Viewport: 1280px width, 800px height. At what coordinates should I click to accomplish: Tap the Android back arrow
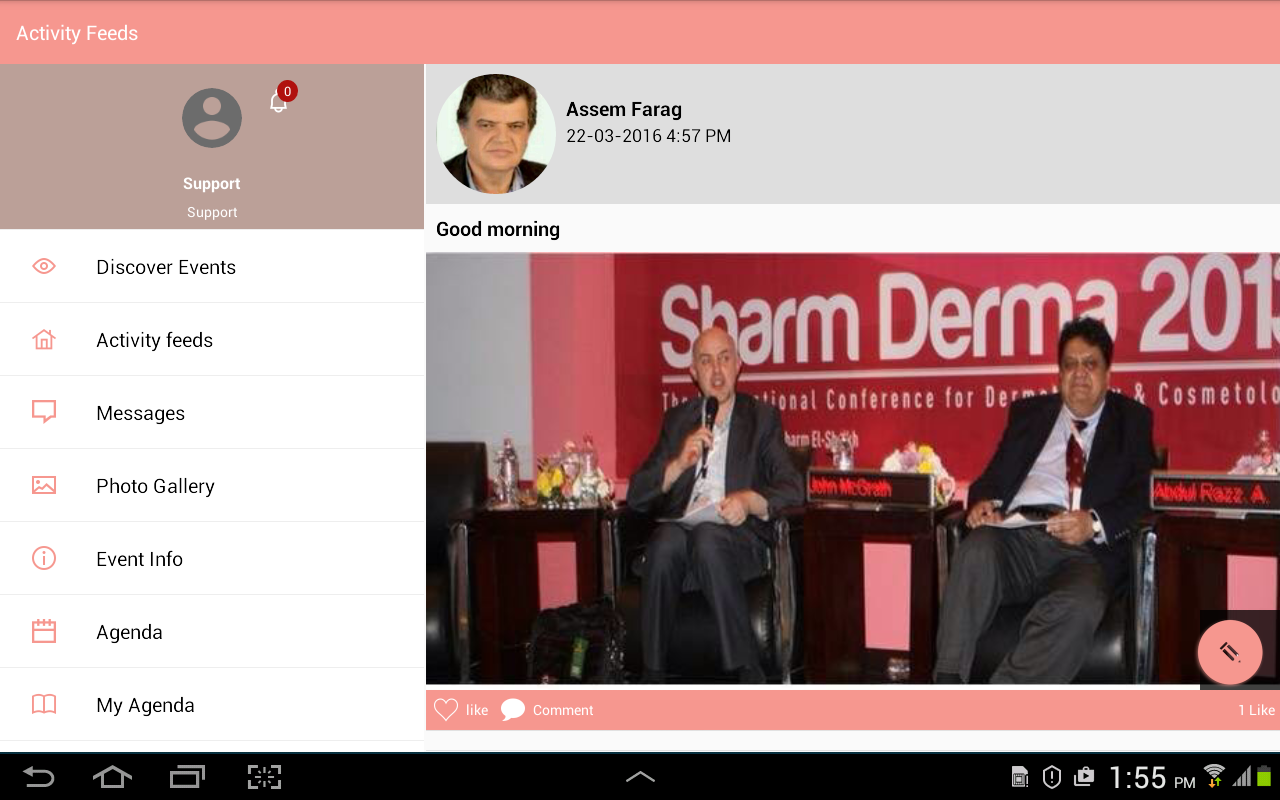click(39, 777)
